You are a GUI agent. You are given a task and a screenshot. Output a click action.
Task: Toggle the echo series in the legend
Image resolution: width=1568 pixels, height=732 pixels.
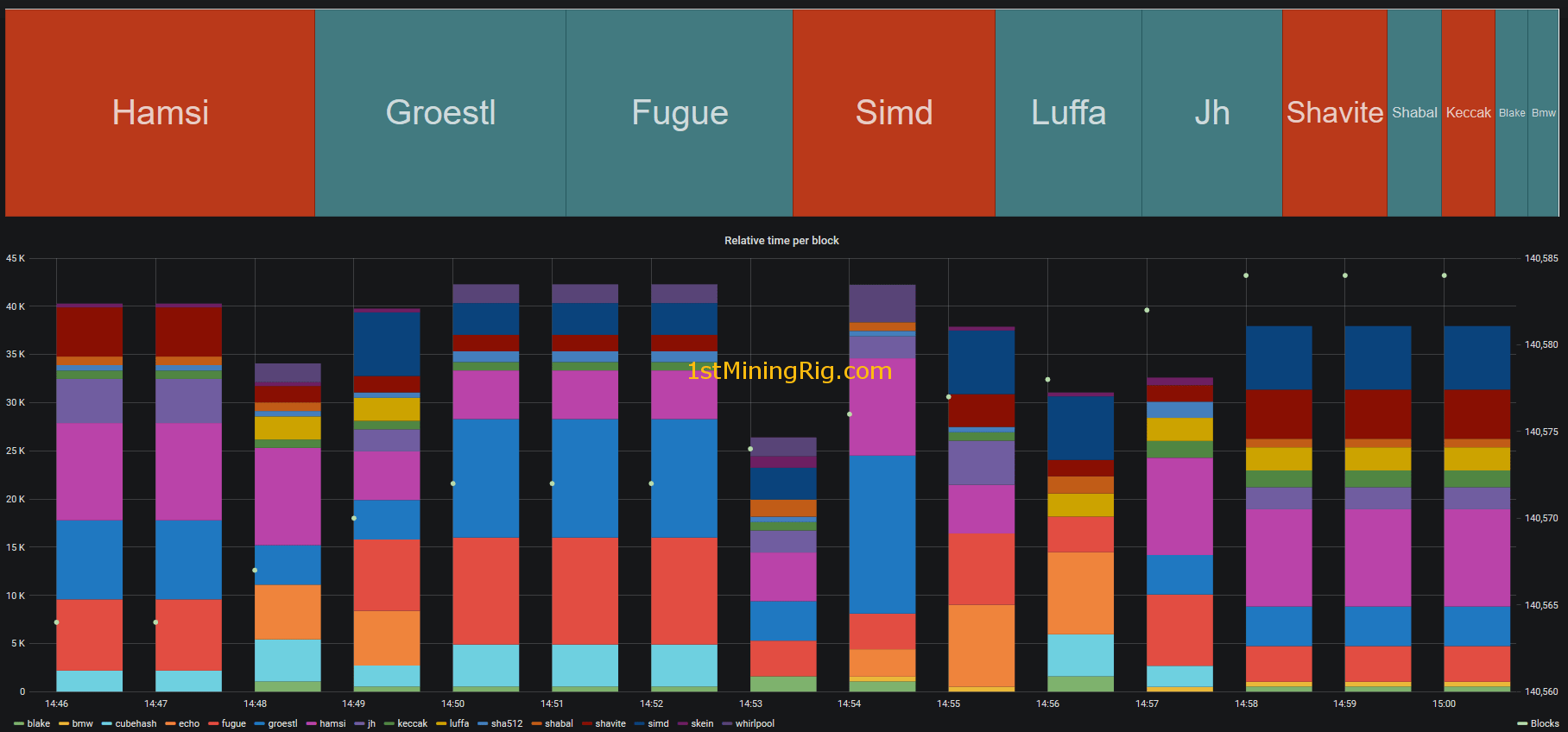(183, 723)
